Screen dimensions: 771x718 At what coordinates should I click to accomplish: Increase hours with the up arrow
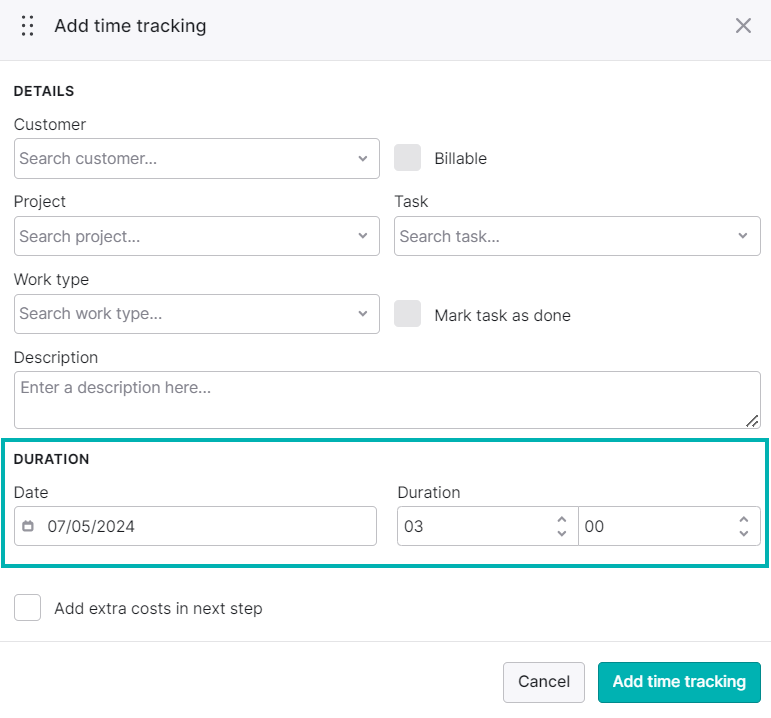pyautogui.click(x=562, y=519)
